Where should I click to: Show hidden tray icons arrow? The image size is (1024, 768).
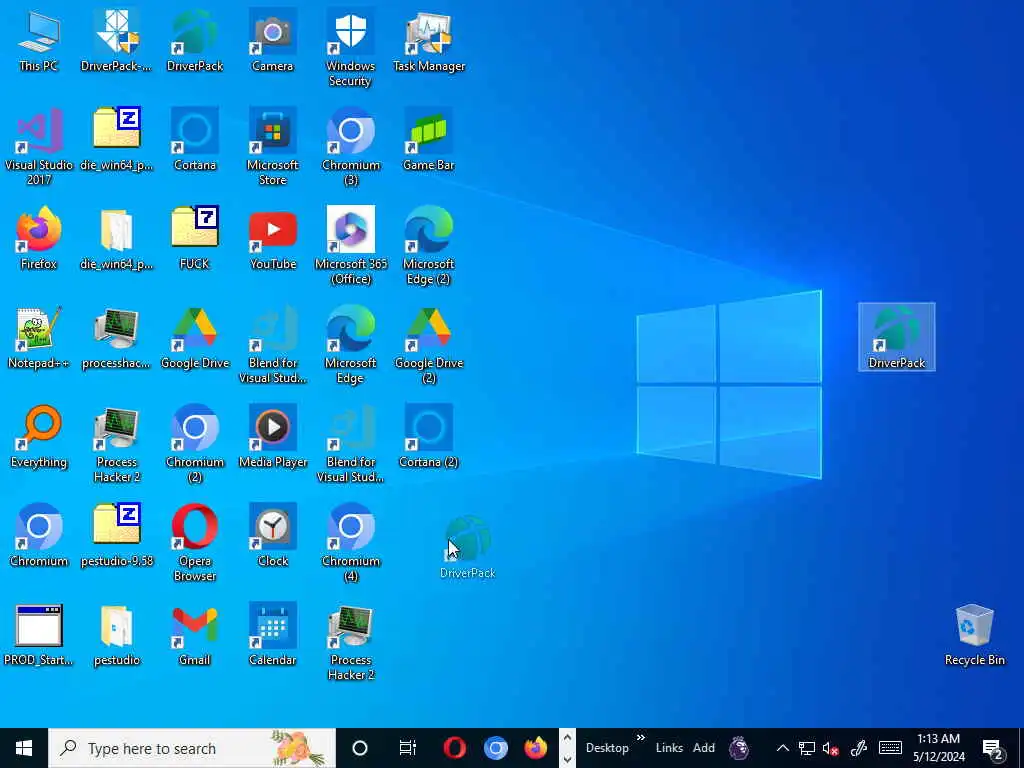point(782,748)
